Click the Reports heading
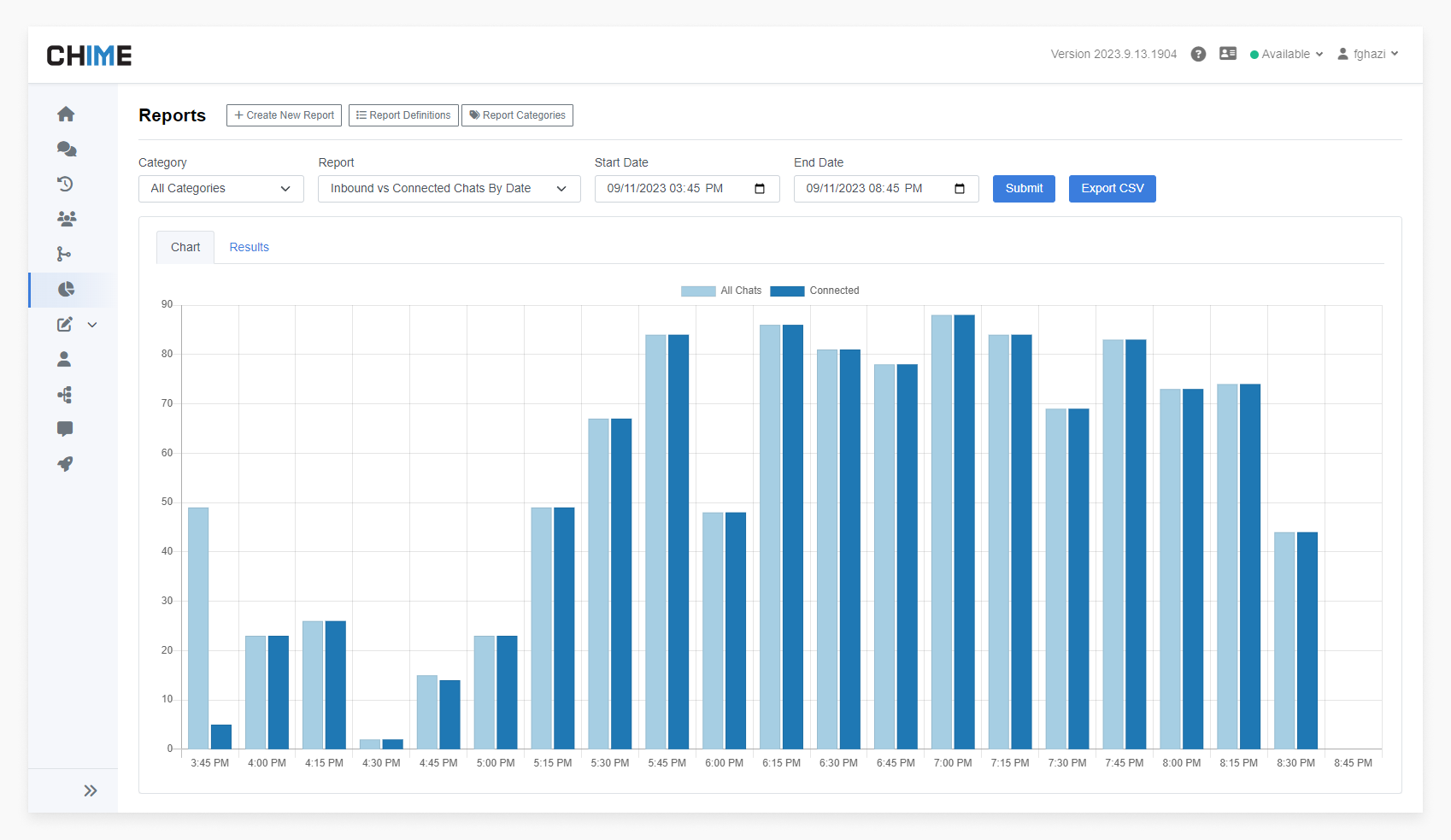Viewport: 1451px width, 840px height. 172,115
